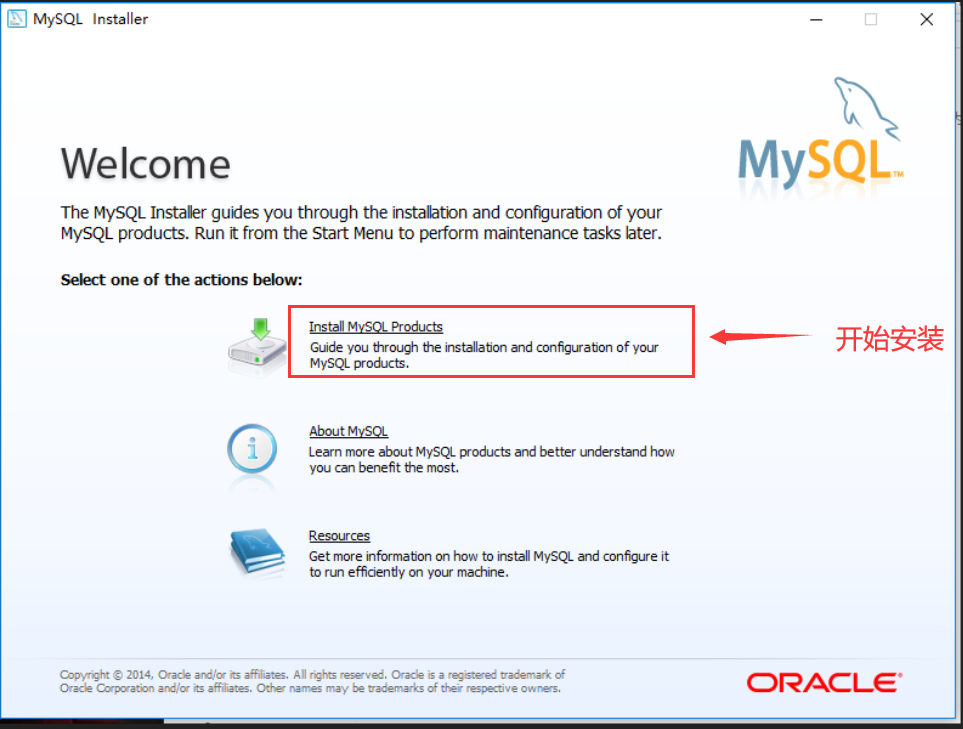Open the Resources link
This screenshot has height=729, width=963.
coord(339,536)
